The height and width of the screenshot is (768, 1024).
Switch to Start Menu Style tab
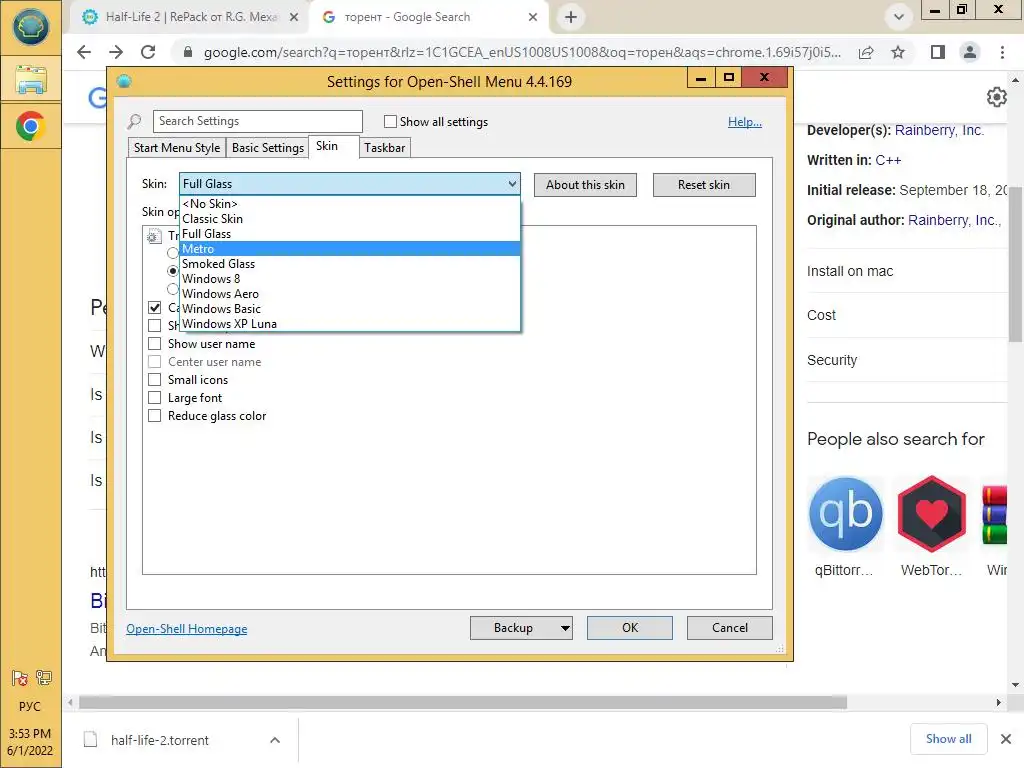tap(176, 148)
